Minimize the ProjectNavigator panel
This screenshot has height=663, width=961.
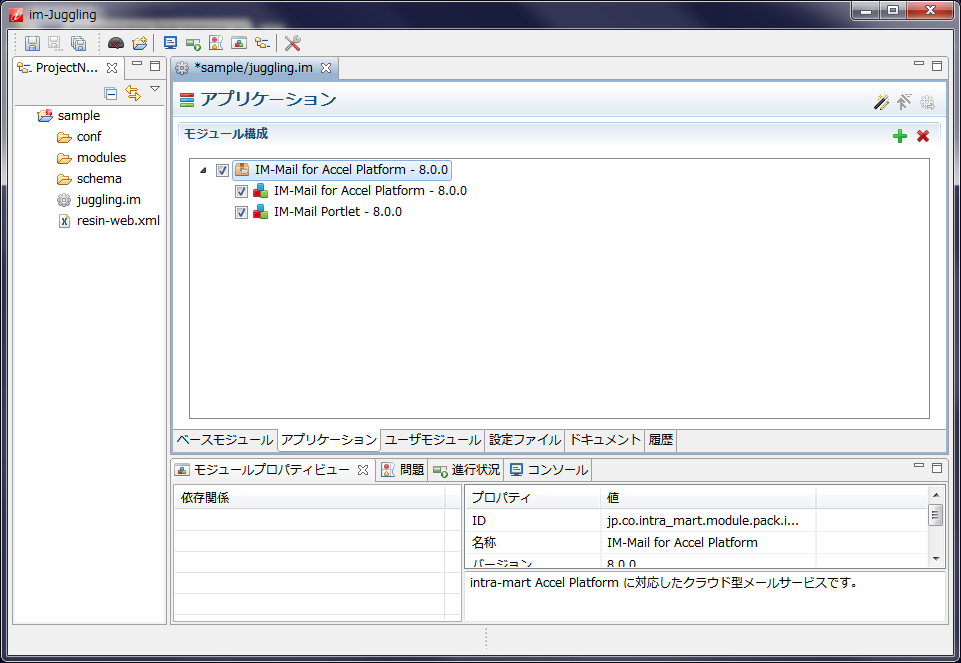click(137, 64)
